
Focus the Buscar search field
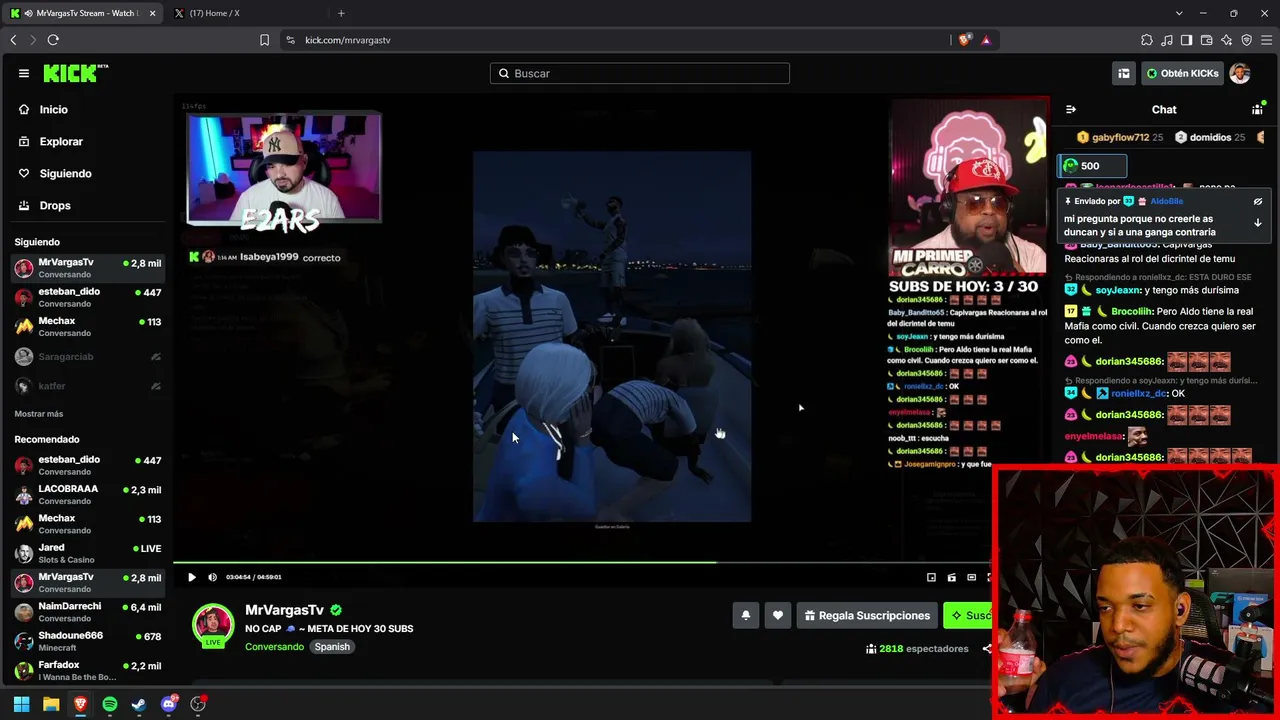(x=640, y=73)
